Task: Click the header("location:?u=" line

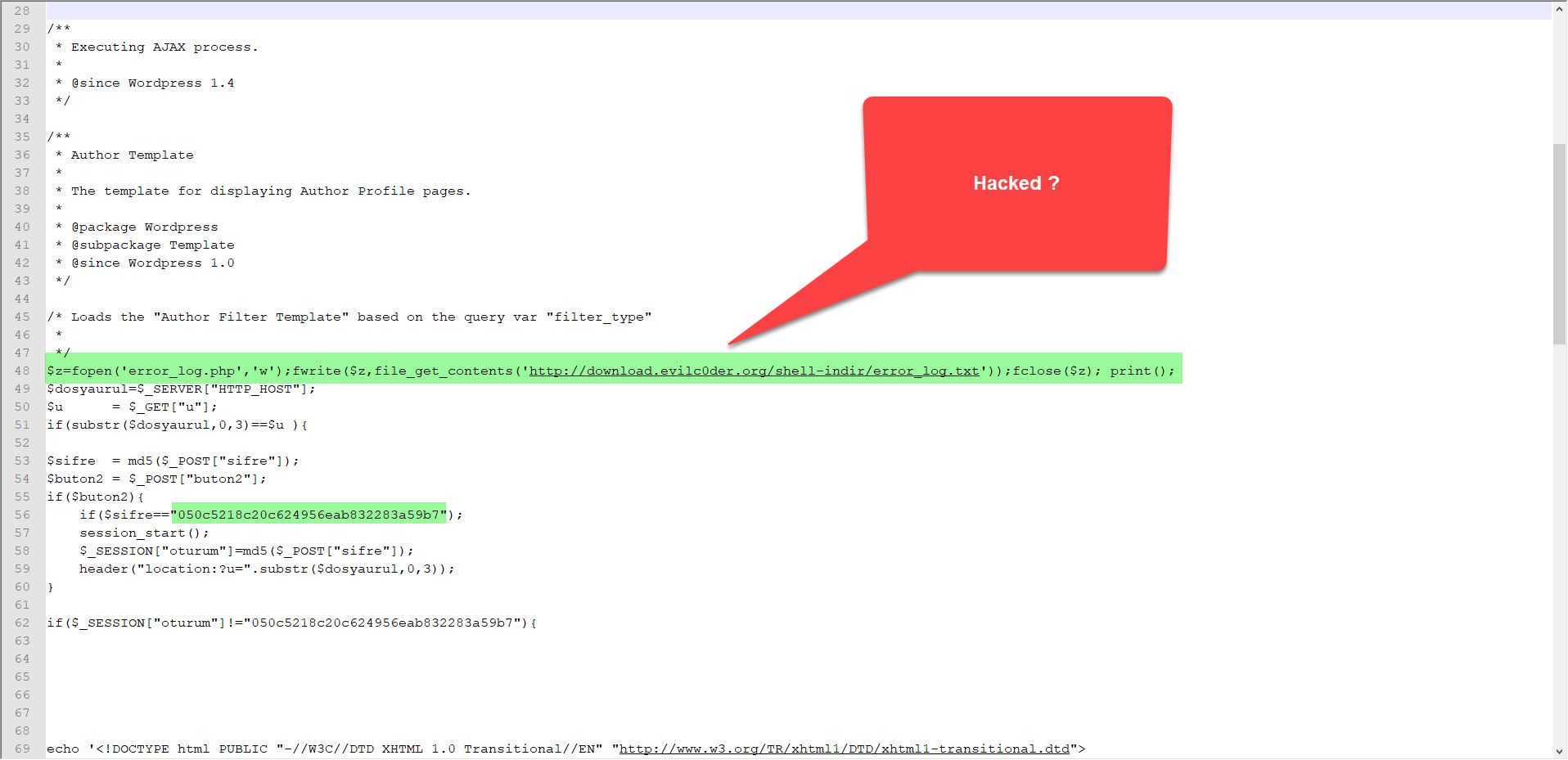Action: tap(267, 569)
